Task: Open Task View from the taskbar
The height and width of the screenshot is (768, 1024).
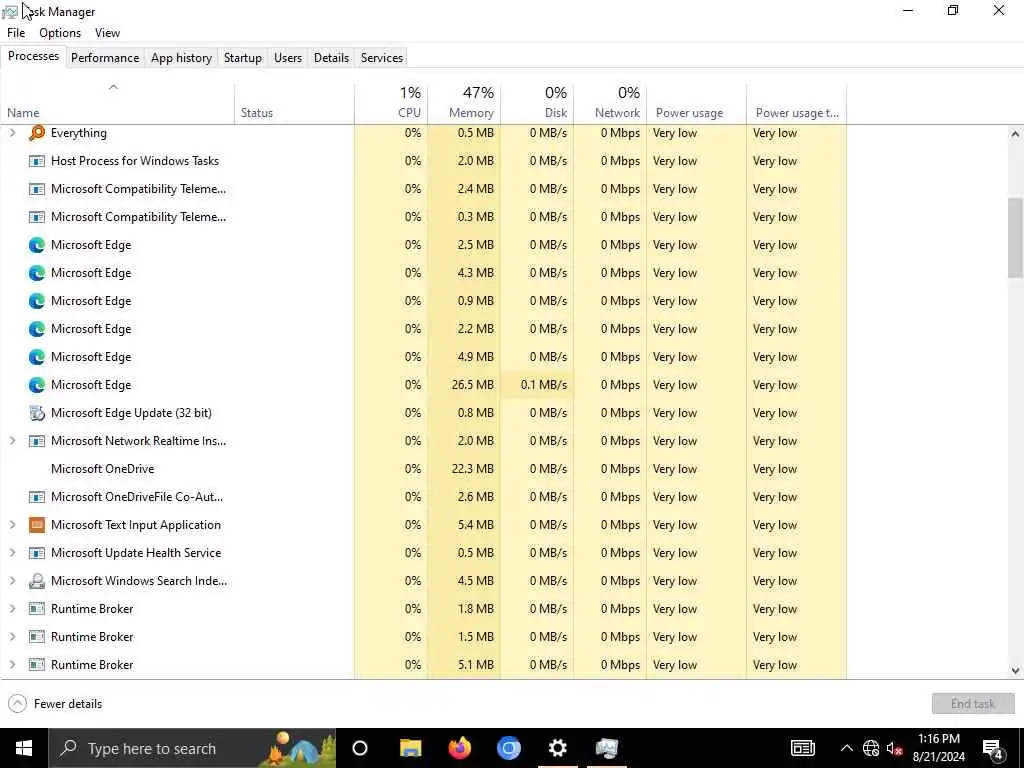Action: point(360,748)
